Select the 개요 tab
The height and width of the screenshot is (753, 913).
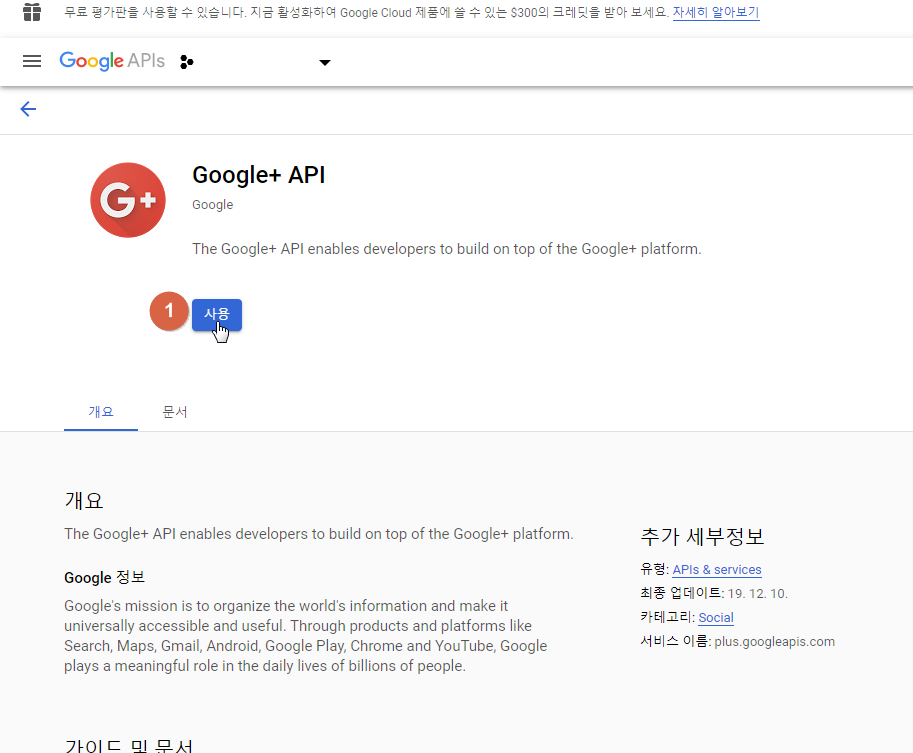click(x=101, y=412)
